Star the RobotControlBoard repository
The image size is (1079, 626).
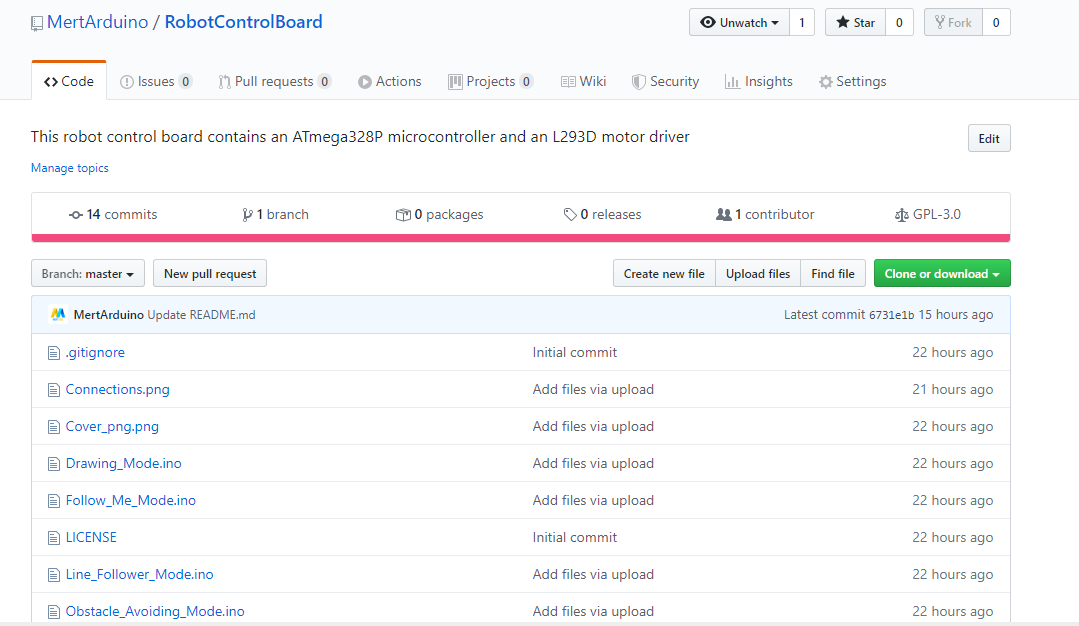[x=855, y=23]
